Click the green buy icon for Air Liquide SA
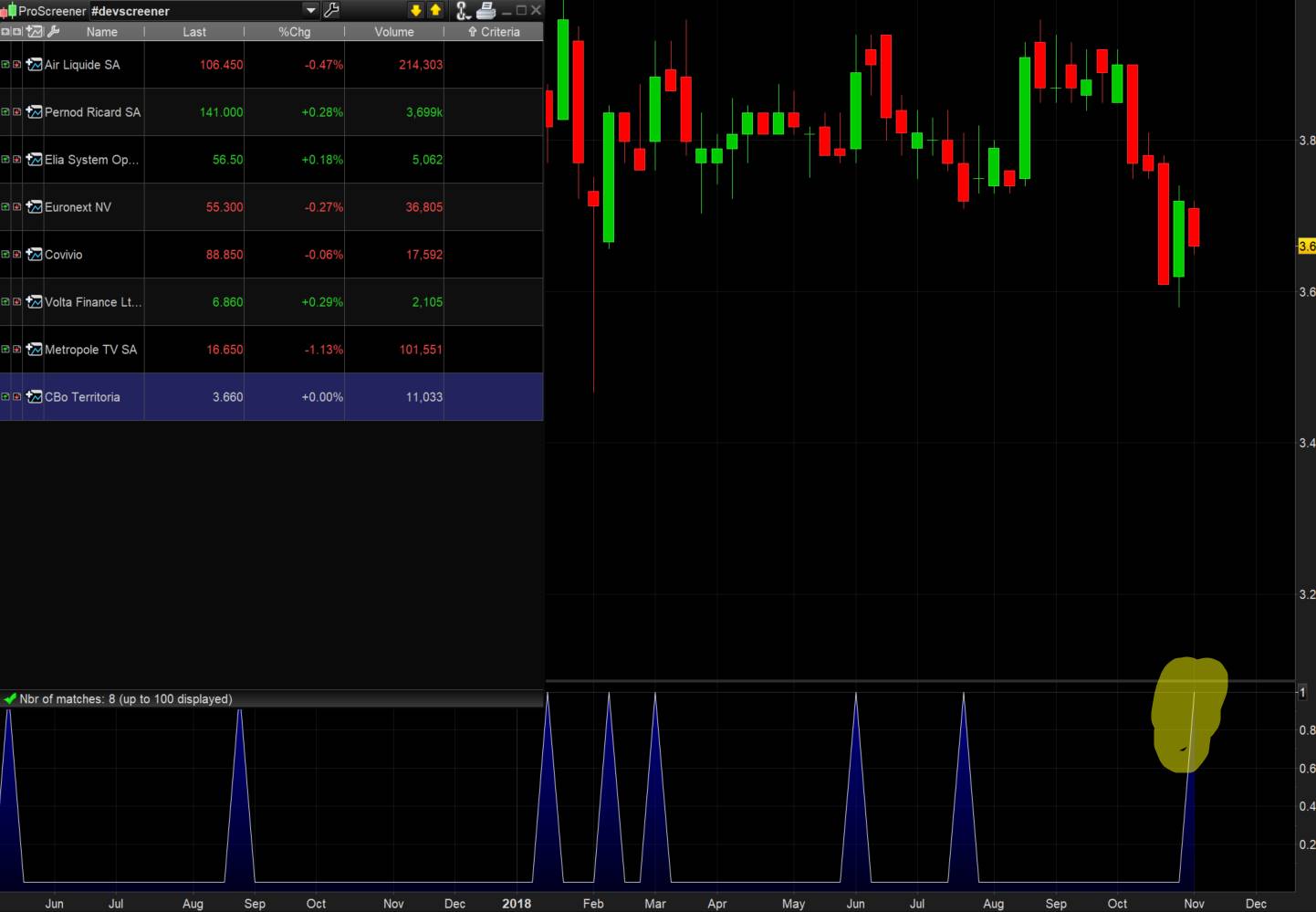This screenshot has width=1316, height=912. point(5,65)
